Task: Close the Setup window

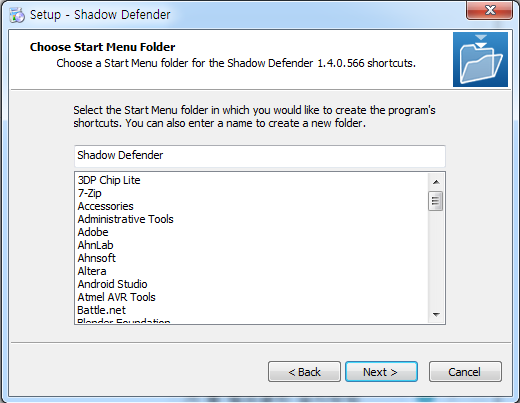Action: click(489, 10)
